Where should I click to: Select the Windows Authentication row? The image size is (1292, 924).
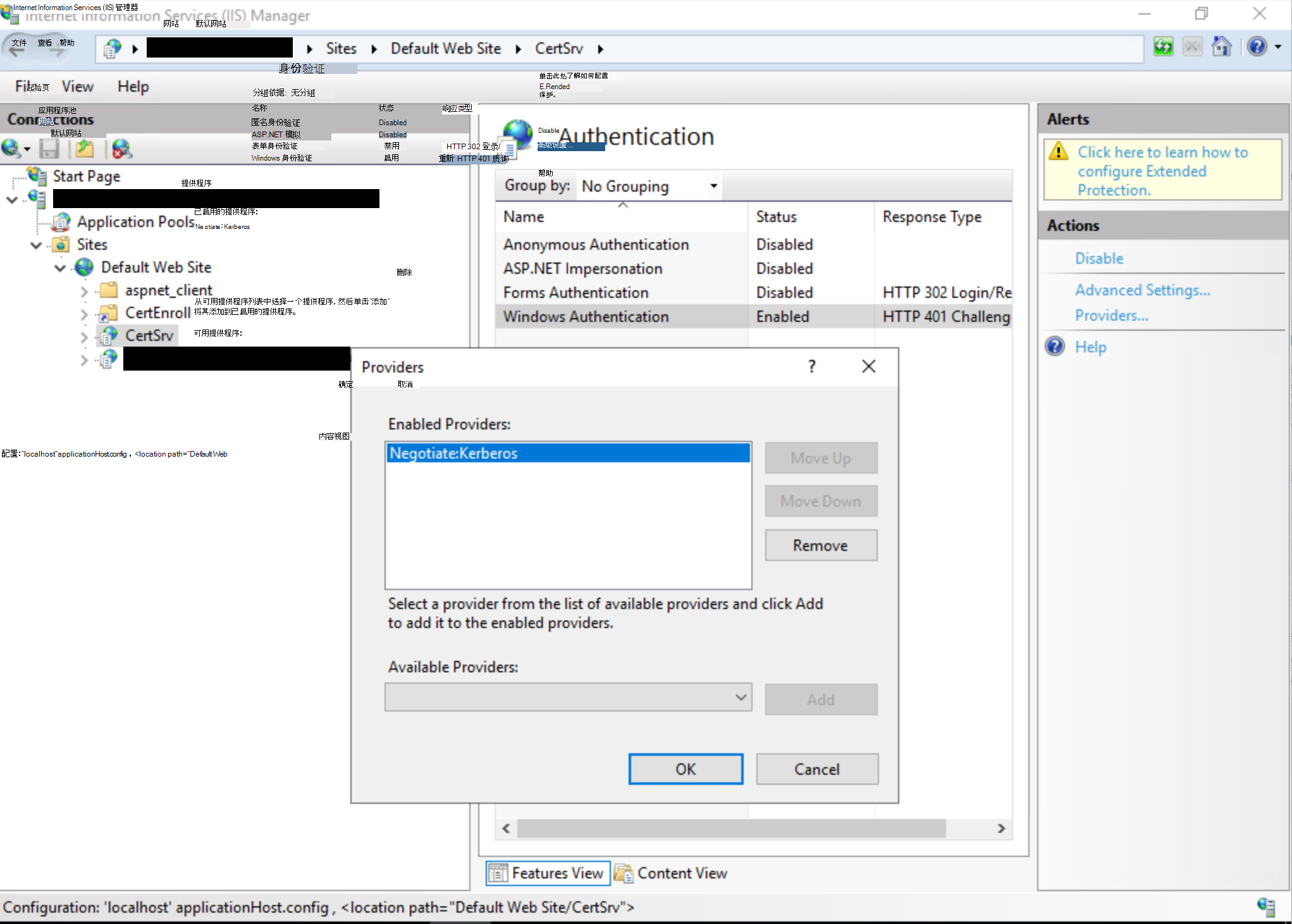754,317
